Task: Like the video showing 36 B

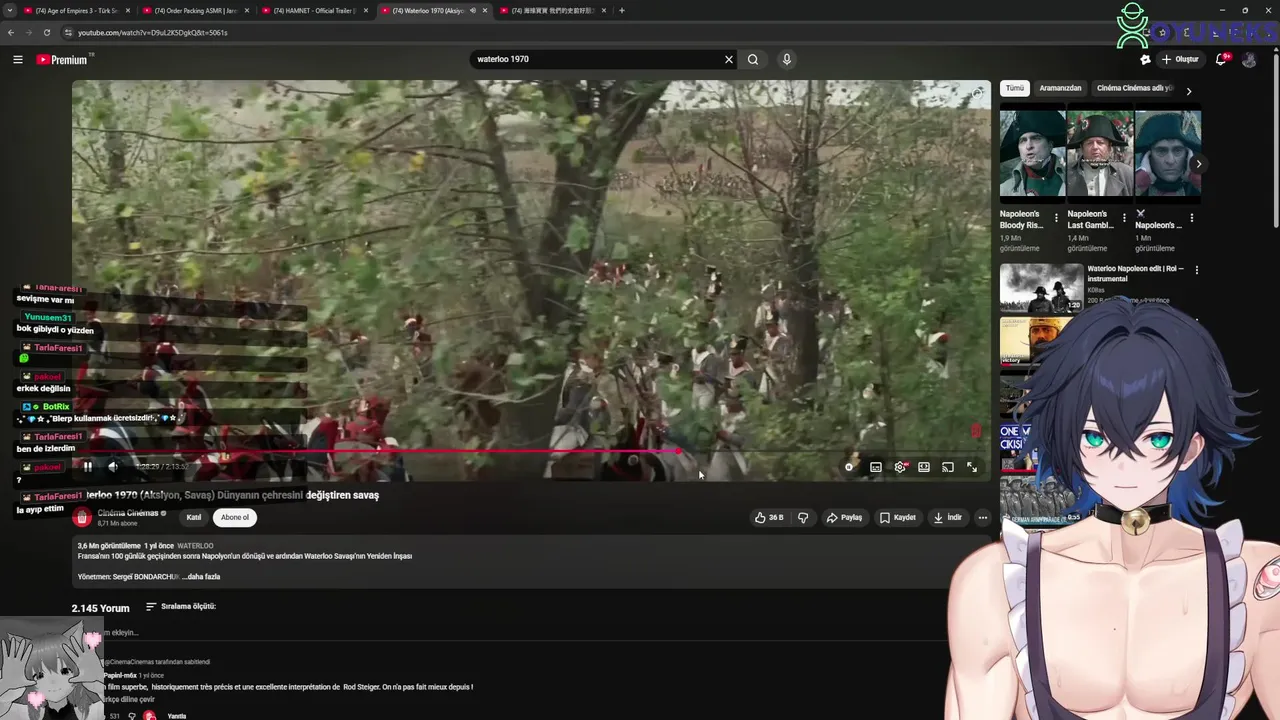Action: (769, 517)
